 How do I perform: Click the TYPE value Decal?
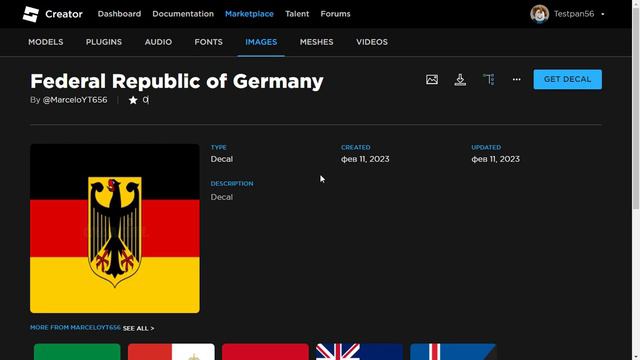tap(222, 159)
